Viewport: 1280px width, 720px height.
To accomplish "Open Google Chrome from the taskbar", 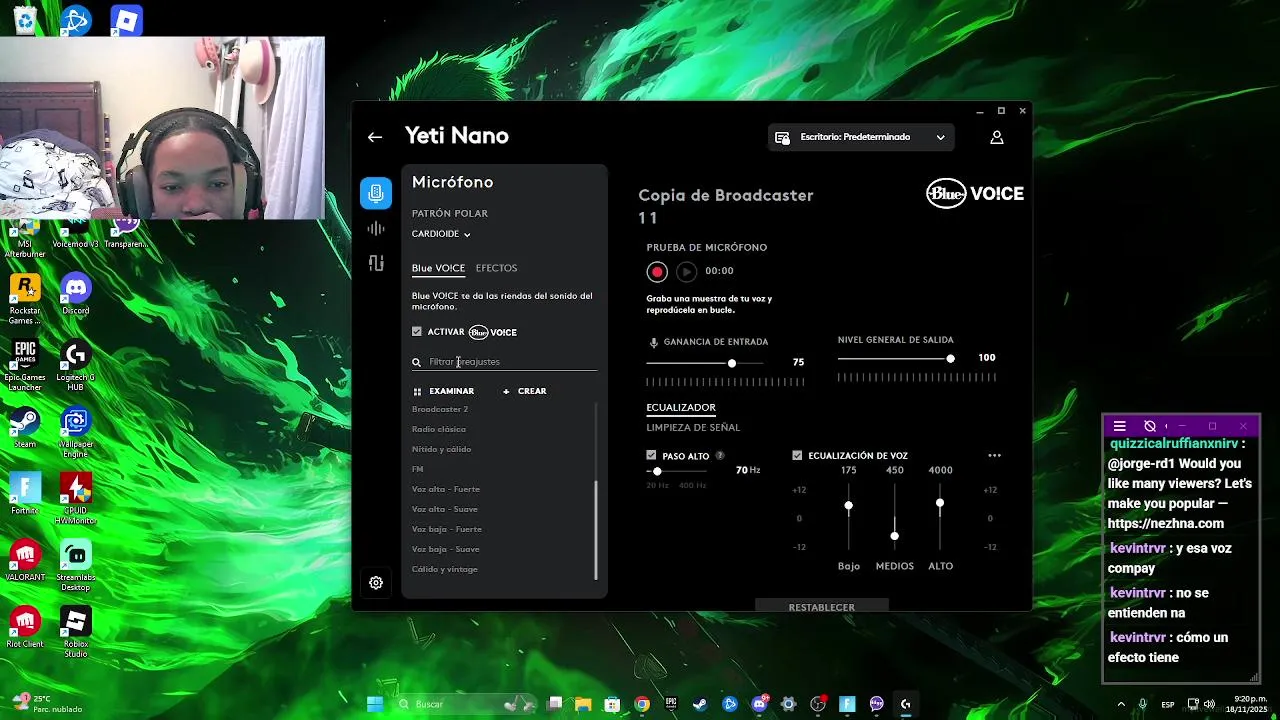I will [642, 704].
